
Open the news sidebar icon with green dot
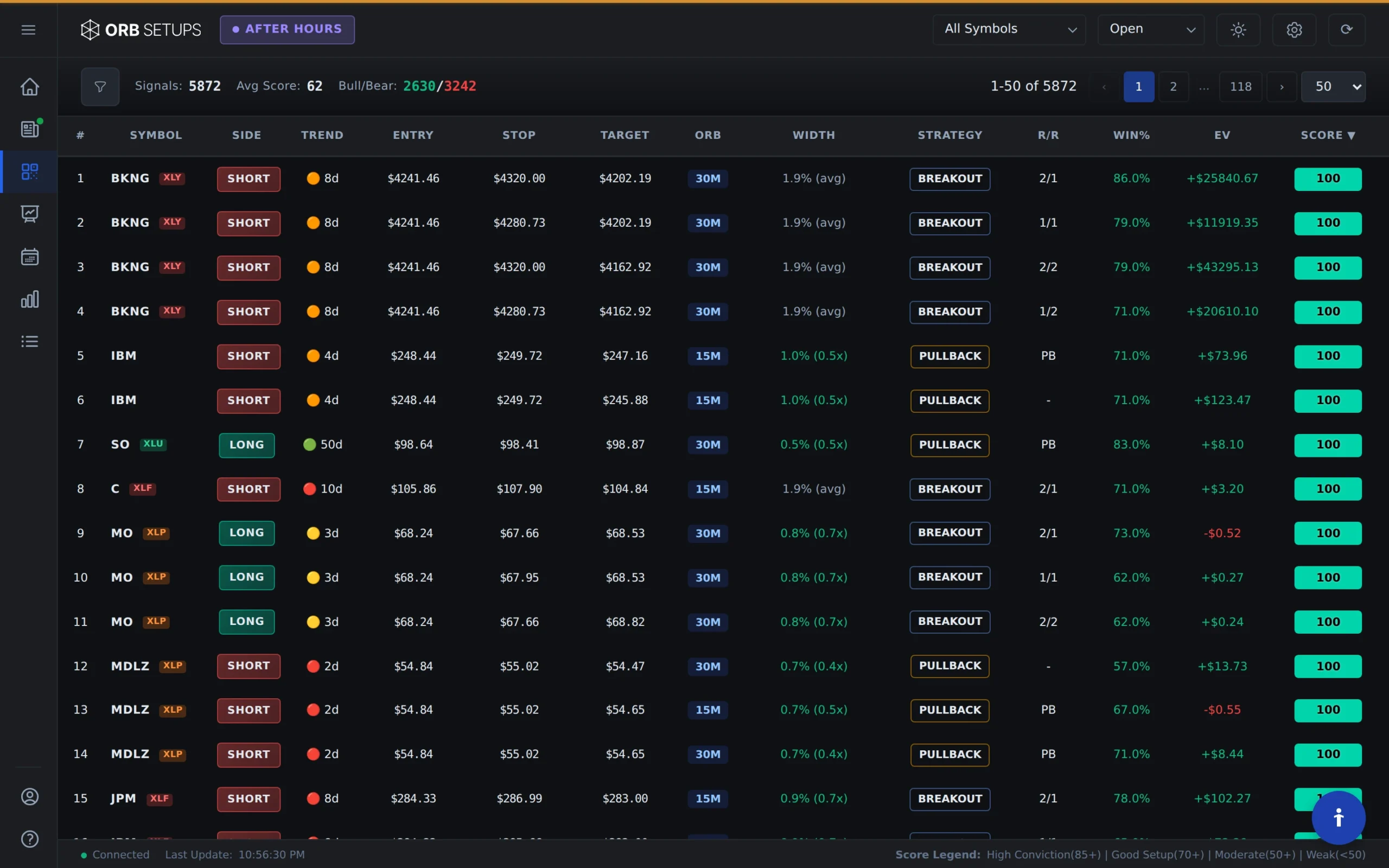click(x=30, y=129)
